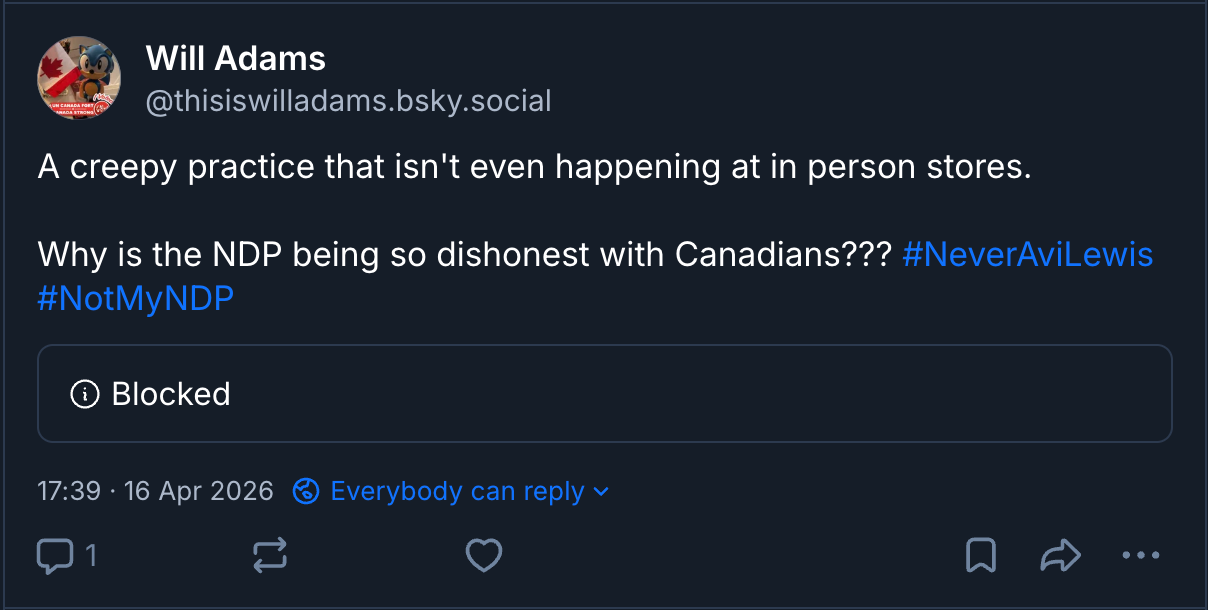Click the Will Adams display name
The image size is (1208, 610).
(x=236, y=58)
